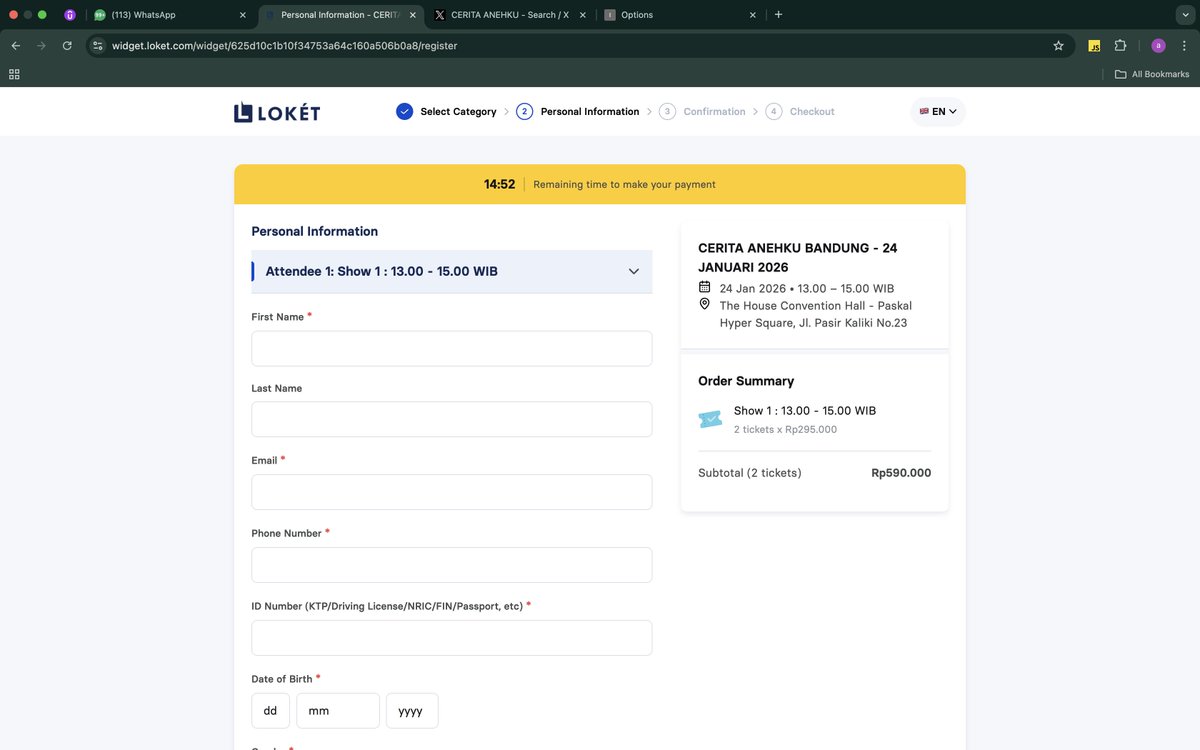1200x750 pixels.
Task: Close the Options tab
Action: pyautogui.click(x=753, y=15)
